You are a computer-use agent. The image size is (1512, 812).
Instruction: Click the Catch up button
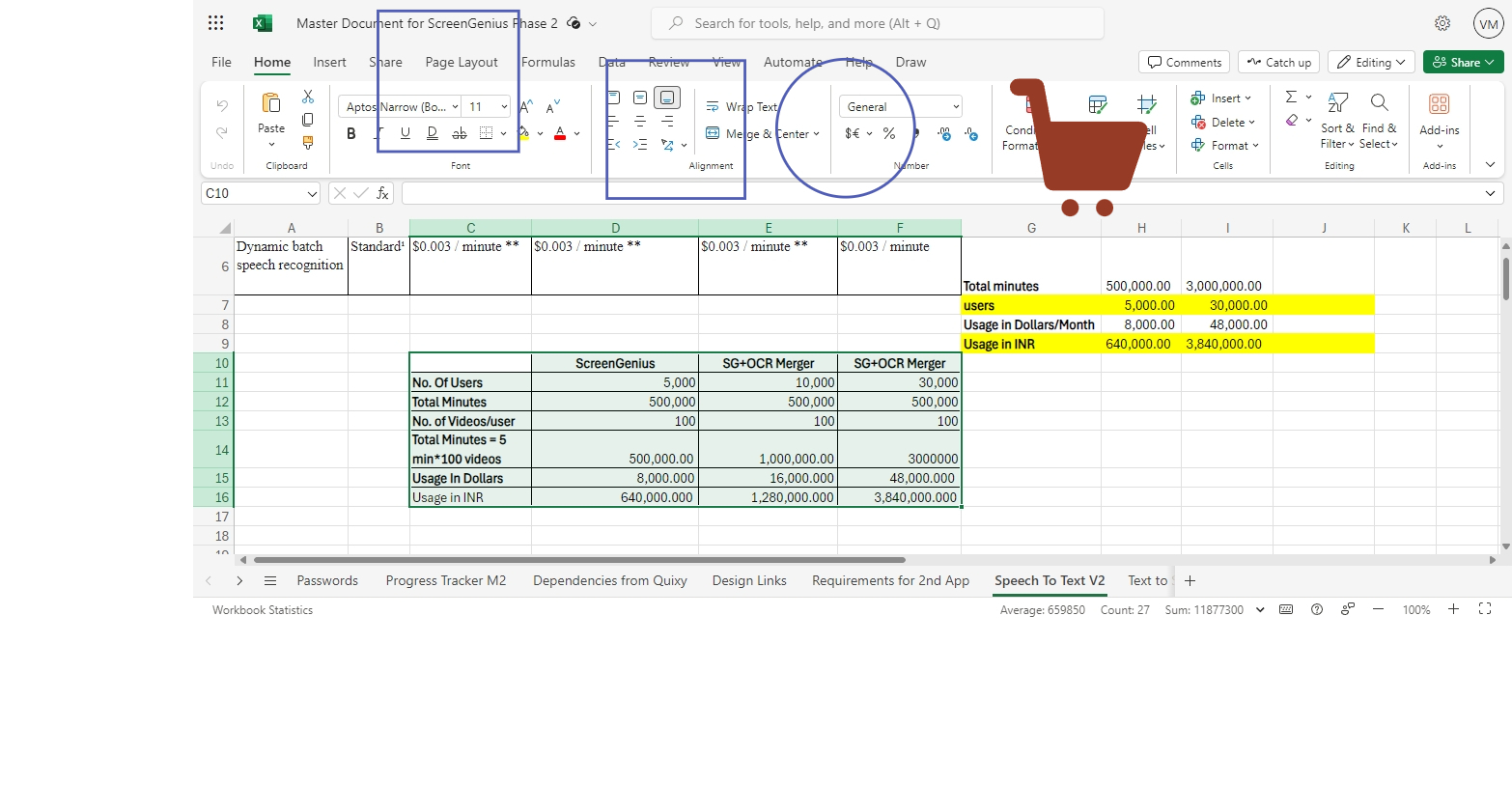pyautogui.click(x=1279, y=62)
